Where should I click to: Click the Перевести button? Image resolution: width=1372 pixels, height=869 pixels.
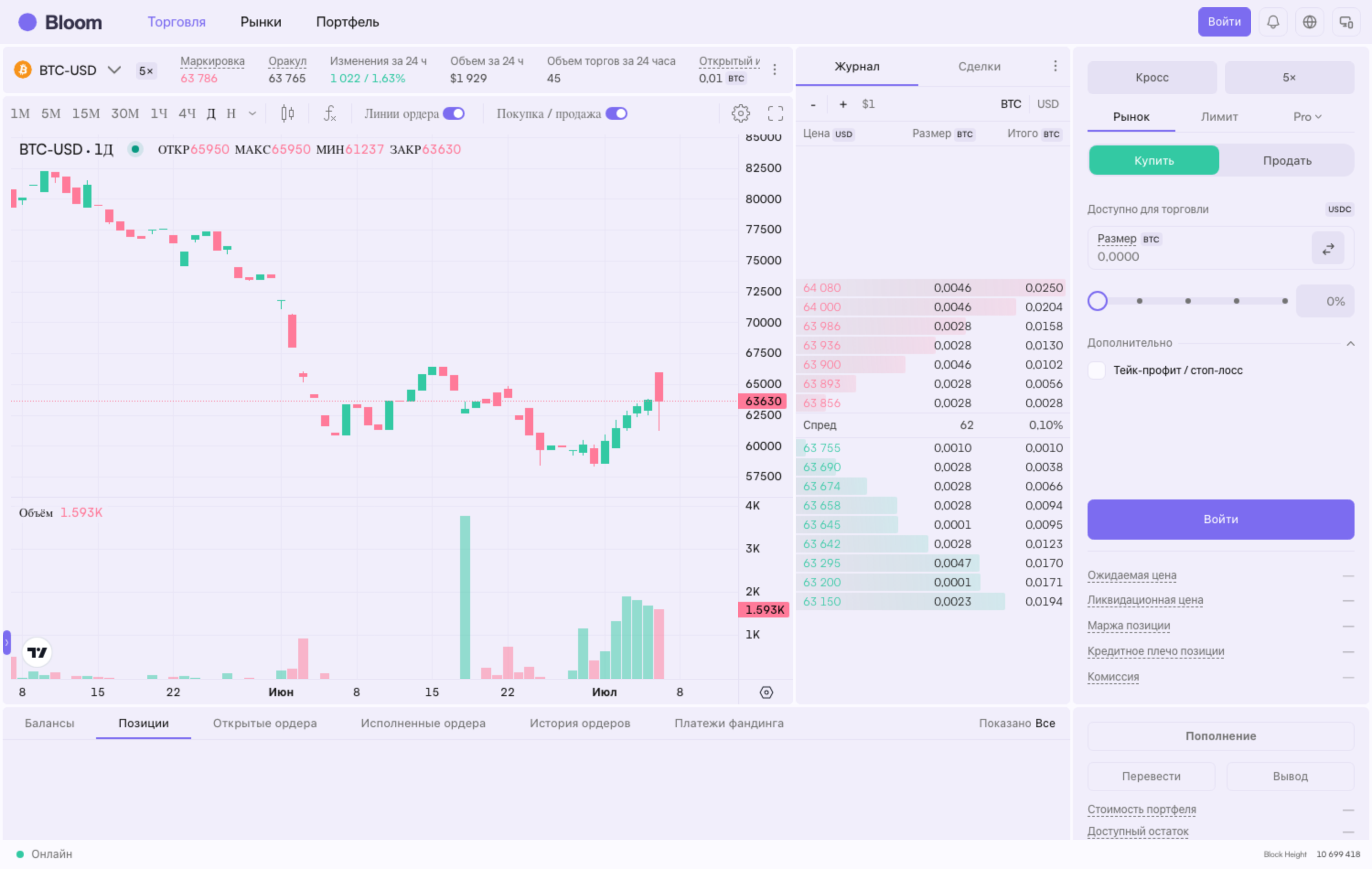1151,776
